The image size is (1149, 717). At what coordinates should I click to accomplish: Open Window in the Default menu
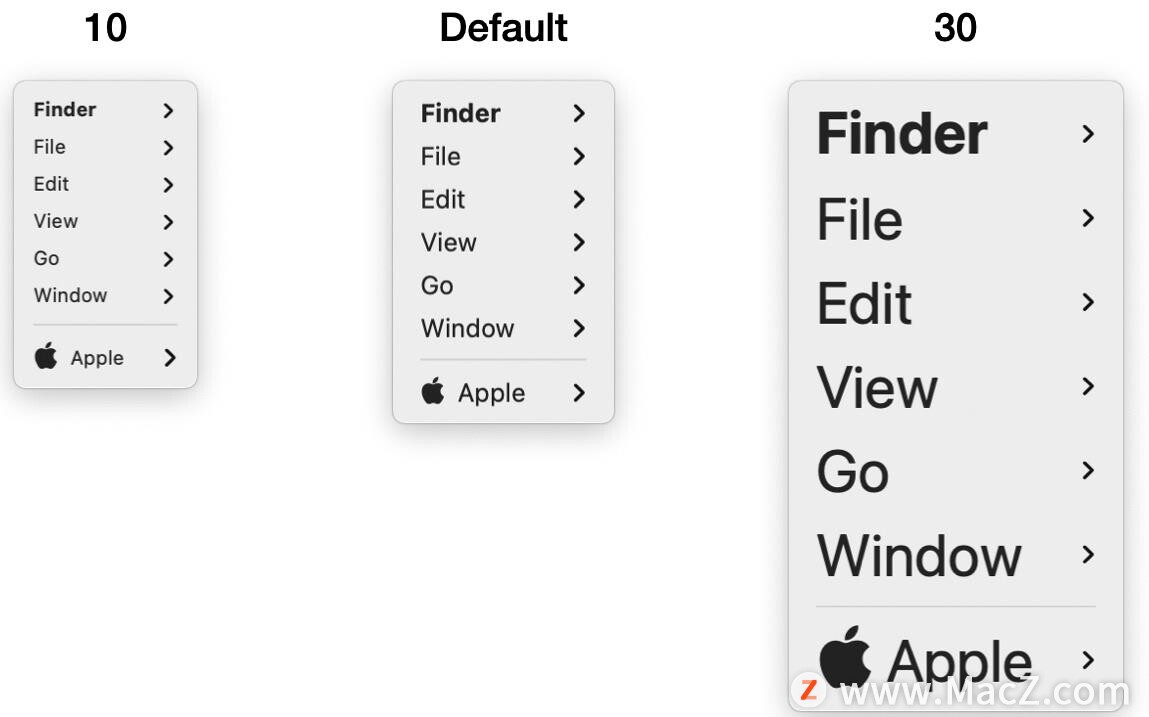point(468,328)
